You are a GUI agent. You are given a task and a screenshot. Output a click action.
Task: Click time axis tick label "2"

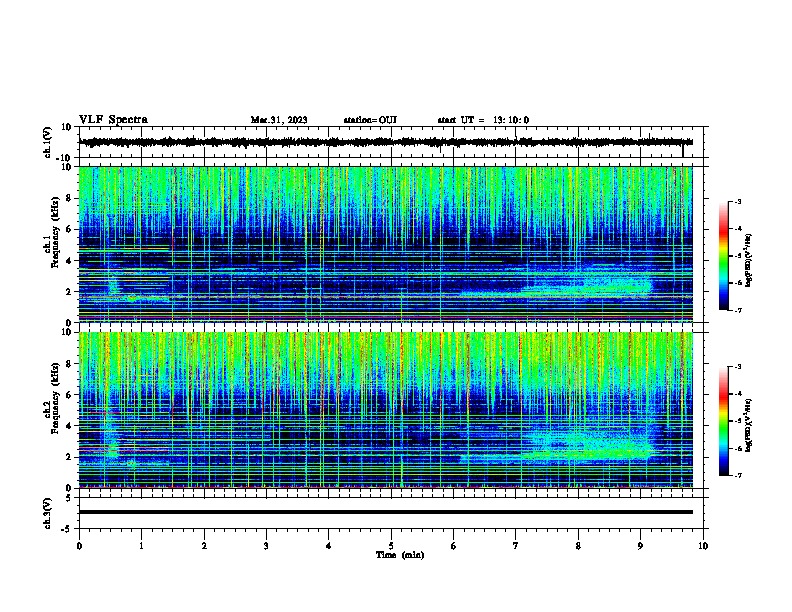(x=204, y=546)
